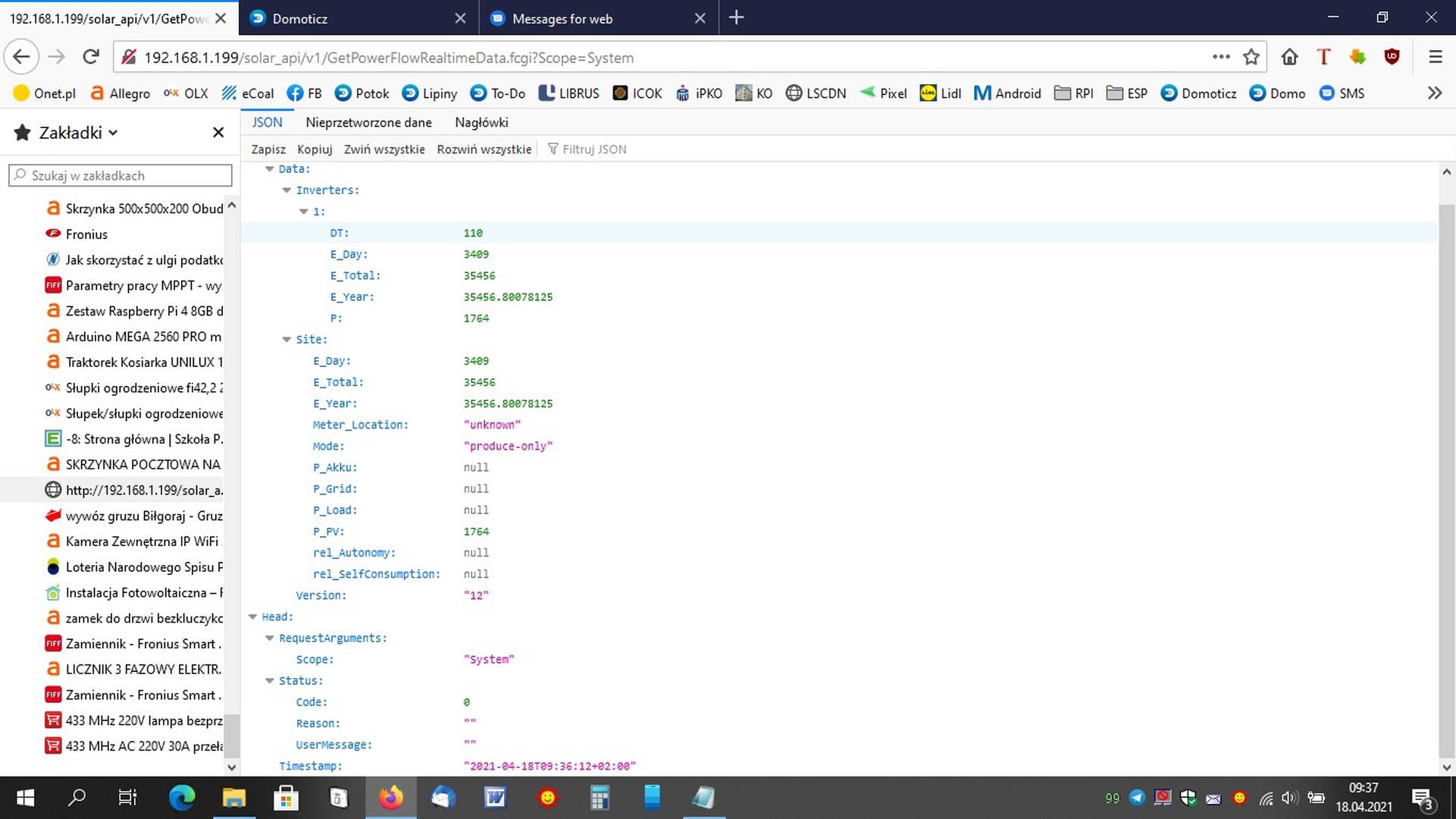1456x819 pixels.
Task: Open the ESP bookmarks folder
Action: point(1127,93)
